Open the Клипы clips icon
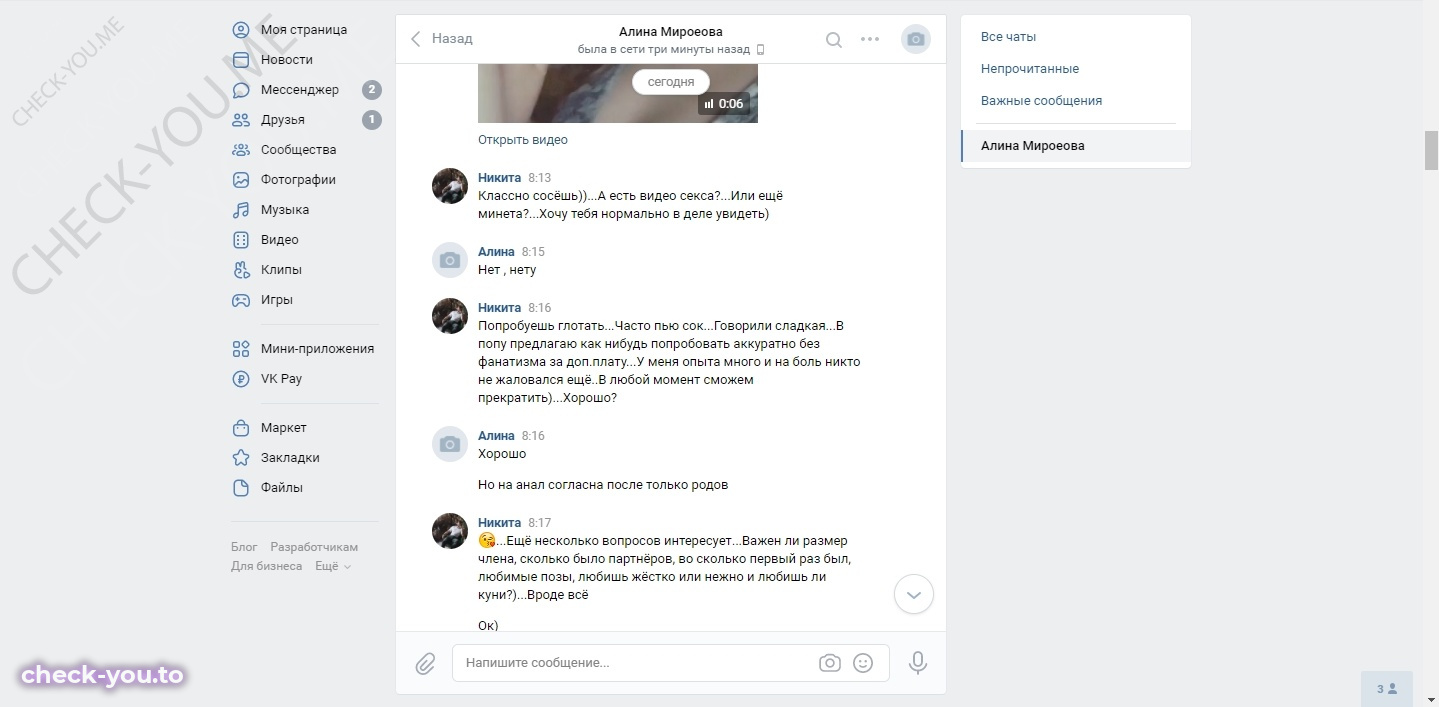1439x707 pixels. 241,270
